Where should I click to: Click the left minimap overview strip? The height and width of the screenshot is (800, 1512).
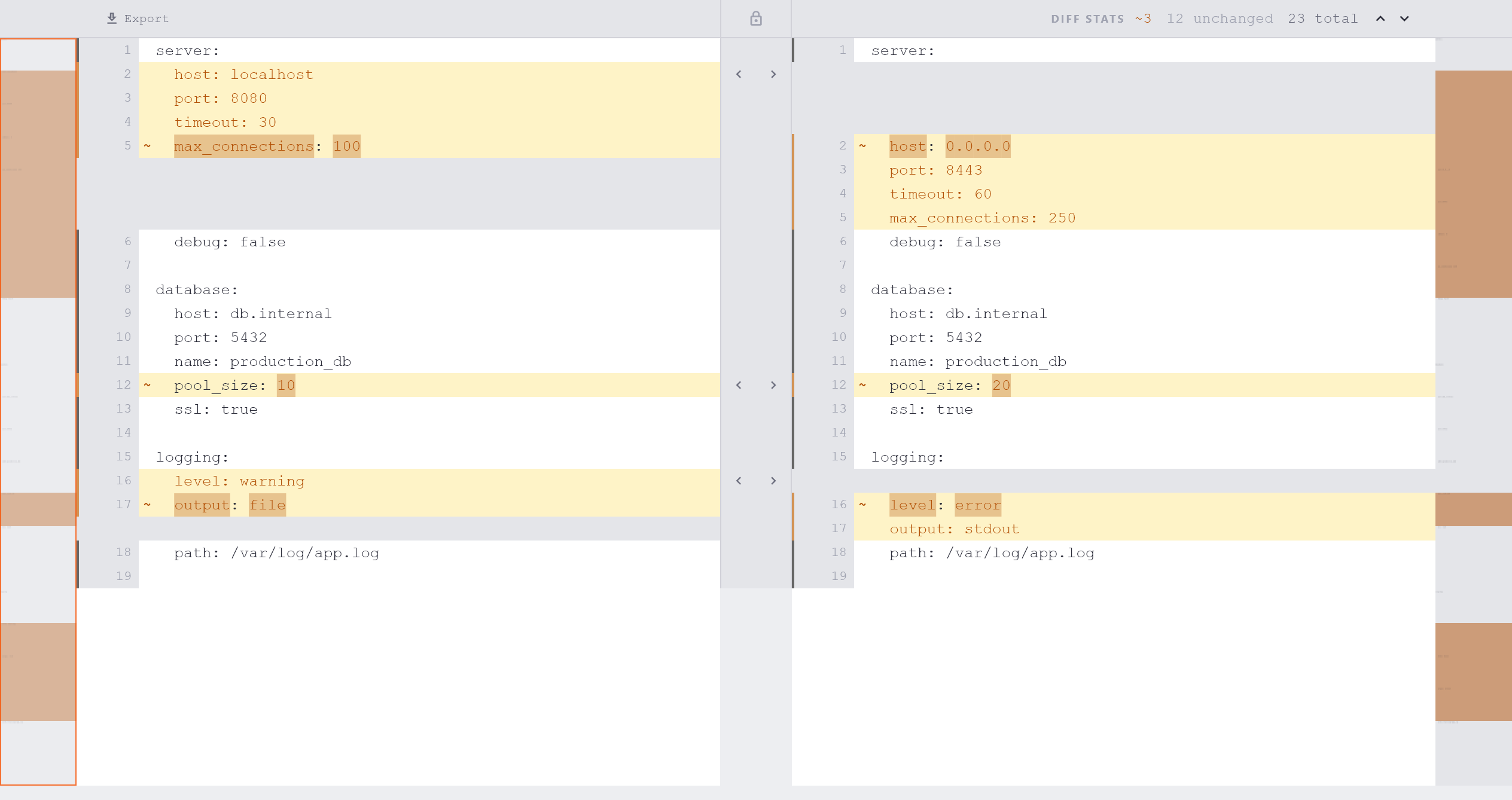(x=38, y=412)
